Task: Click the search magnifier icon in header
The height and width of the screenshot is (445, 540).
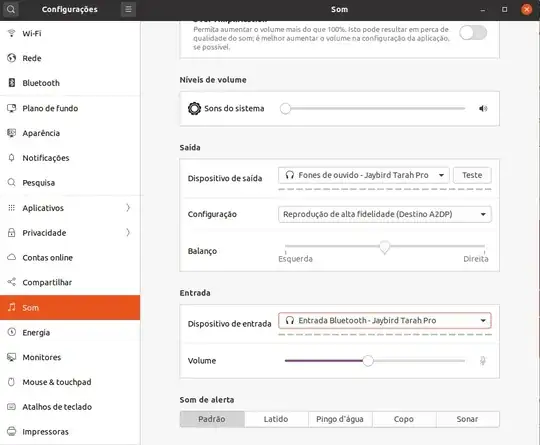Action: pos(11,9)
